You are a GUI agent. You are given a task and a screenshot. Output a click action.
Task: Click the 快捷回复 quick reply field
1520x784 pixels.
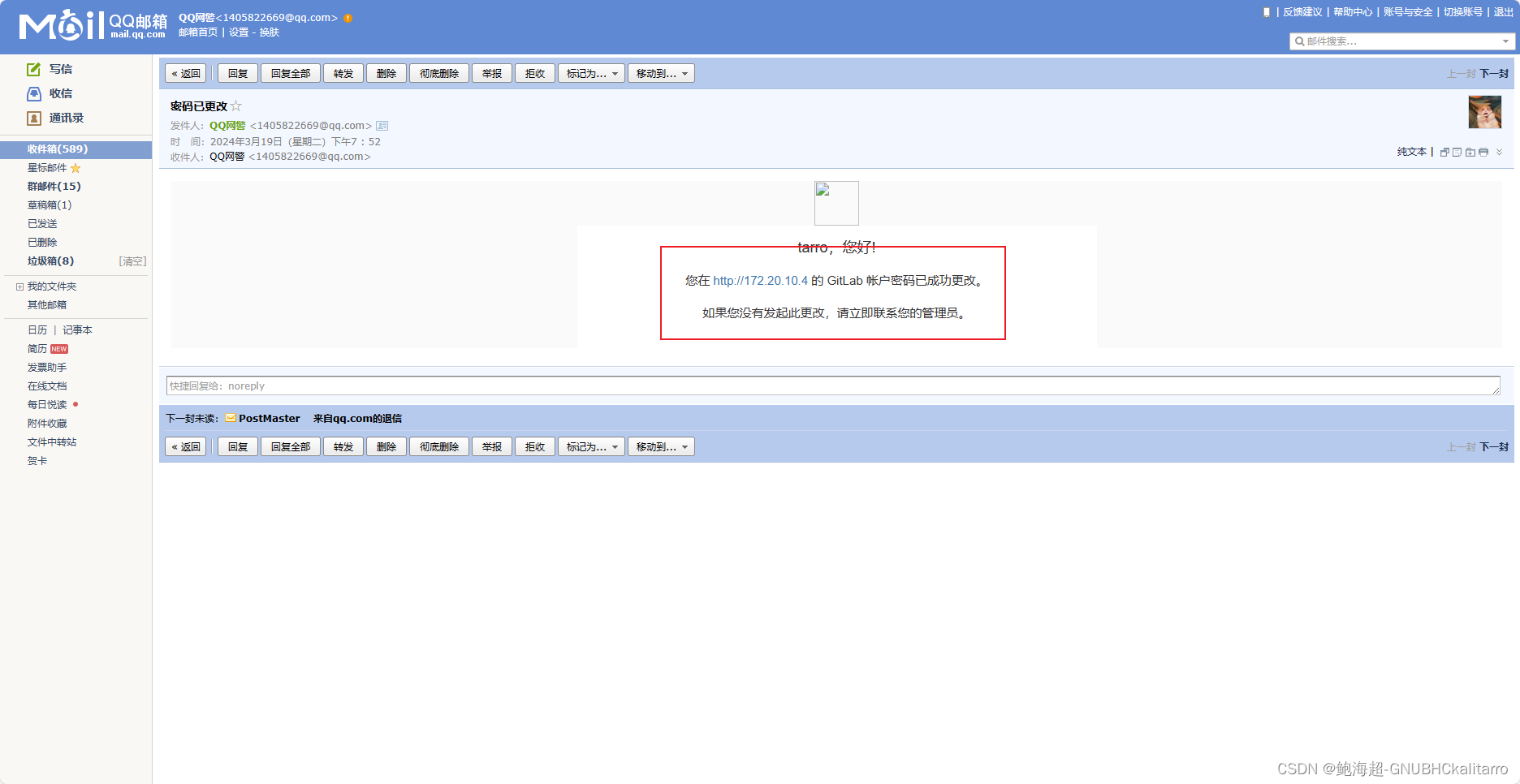tap(833, 386)
